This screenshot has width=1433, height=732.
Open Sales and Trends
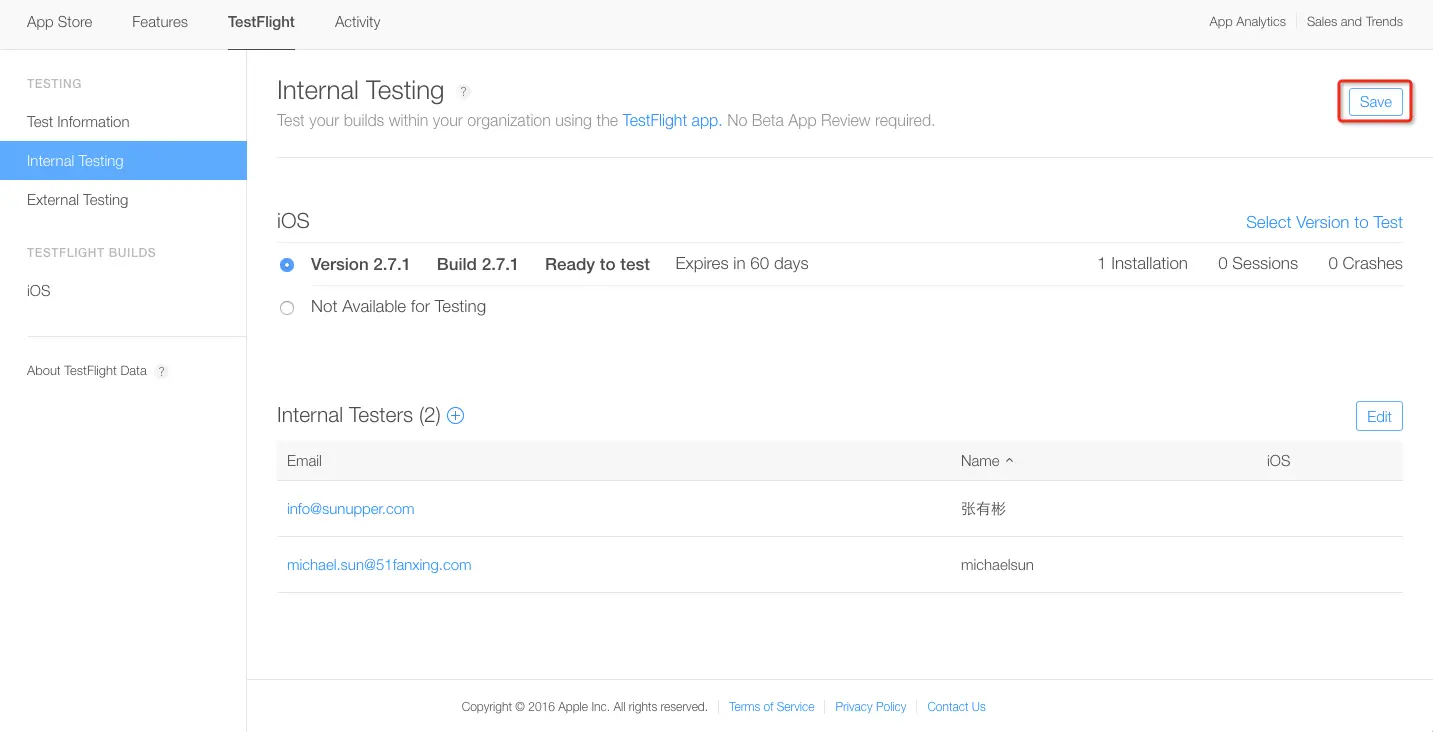coord(1354,22)
